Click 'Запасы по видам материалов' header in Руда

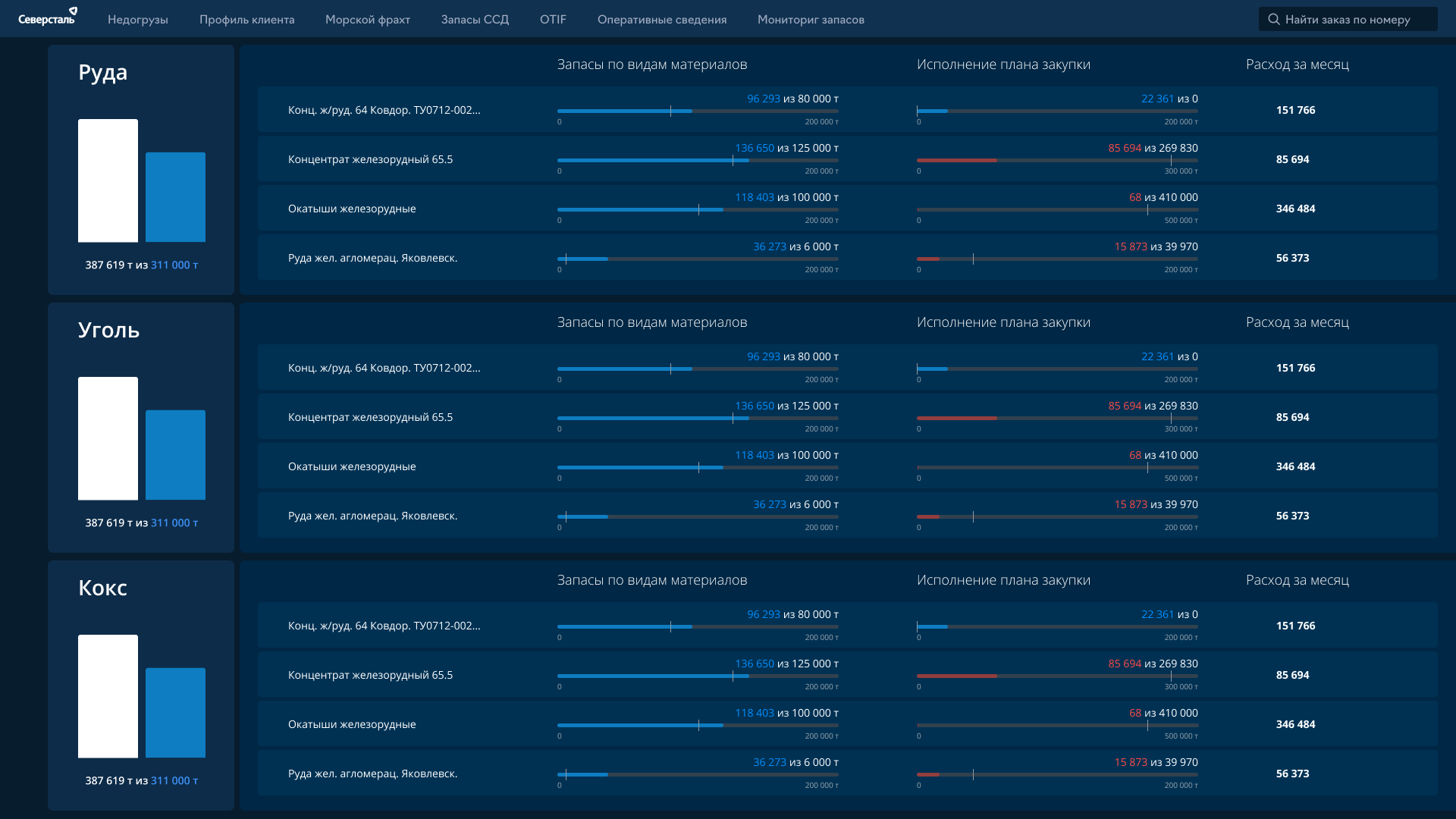652,65
